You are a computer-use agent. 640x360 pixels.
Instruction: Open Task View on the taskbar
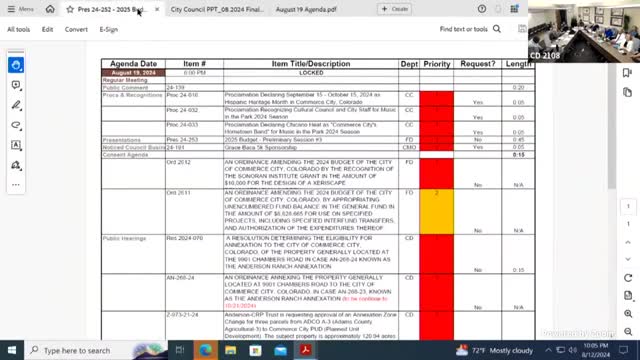coord(180,350)
